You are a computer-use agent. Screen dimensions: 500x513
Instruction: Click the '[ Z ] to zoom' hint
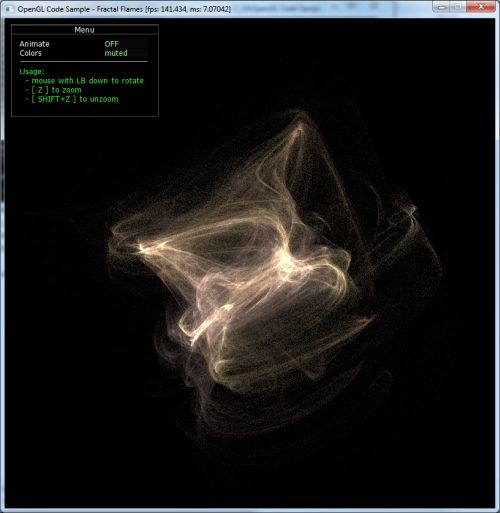(56, 90)
